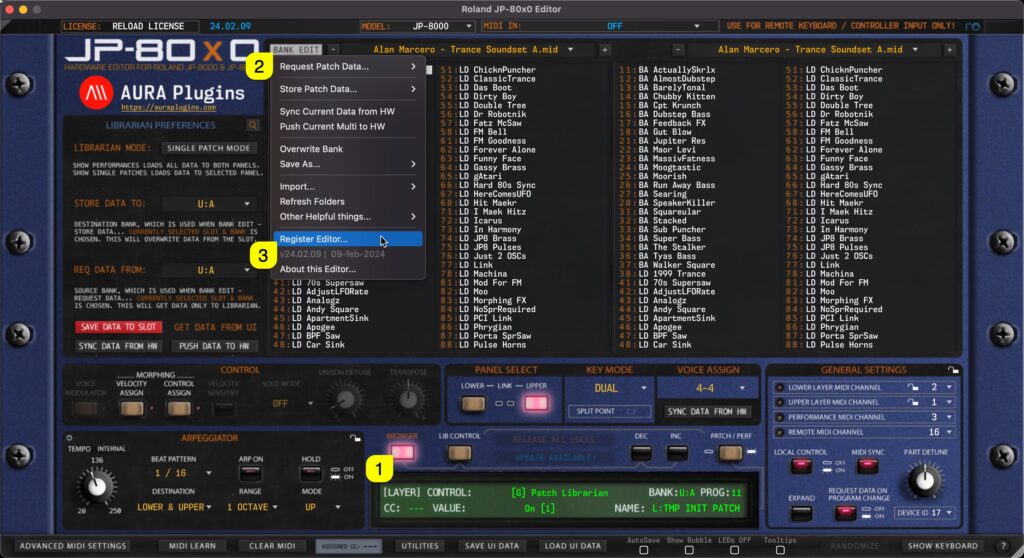Click Lower Layer MIDI Channel lock icon
1024x558 pixels.
(x=913, y=387)
